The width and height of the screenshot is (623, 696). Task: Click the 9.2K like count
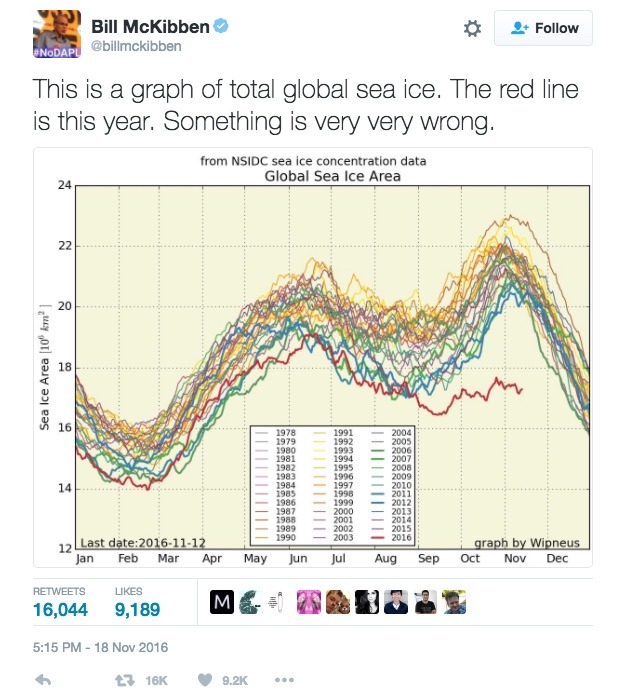click(235, 680)
